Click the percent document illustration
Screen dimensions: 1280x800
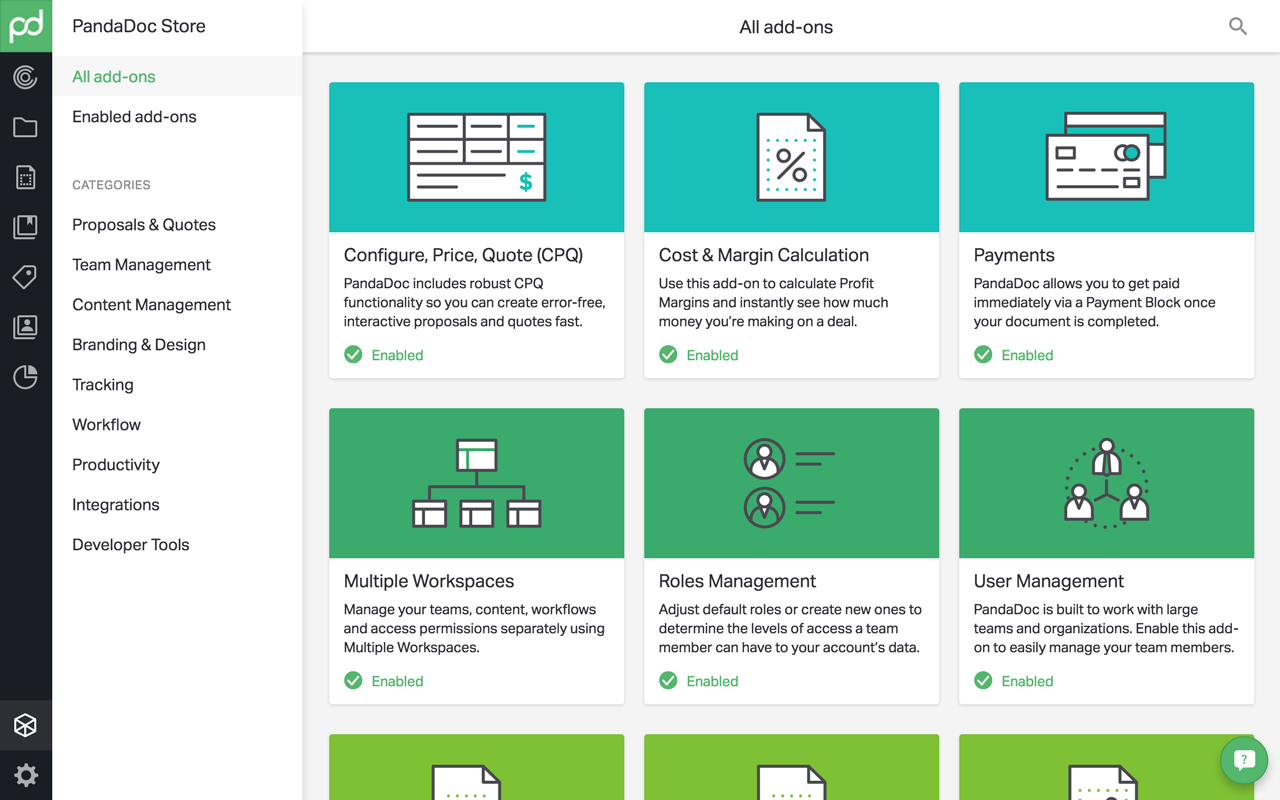tap(791, 157)
